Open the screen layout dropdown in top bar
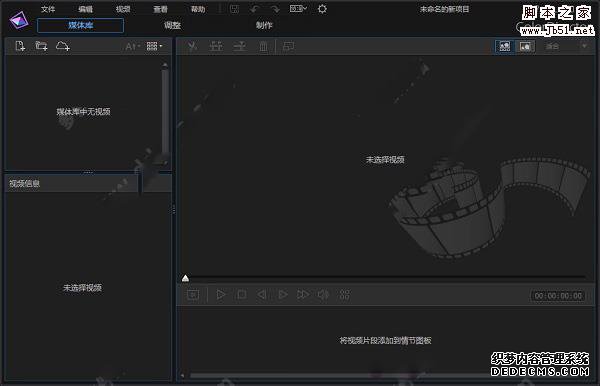600x386 pixels. pyautogui.click(x=298, y=9)
